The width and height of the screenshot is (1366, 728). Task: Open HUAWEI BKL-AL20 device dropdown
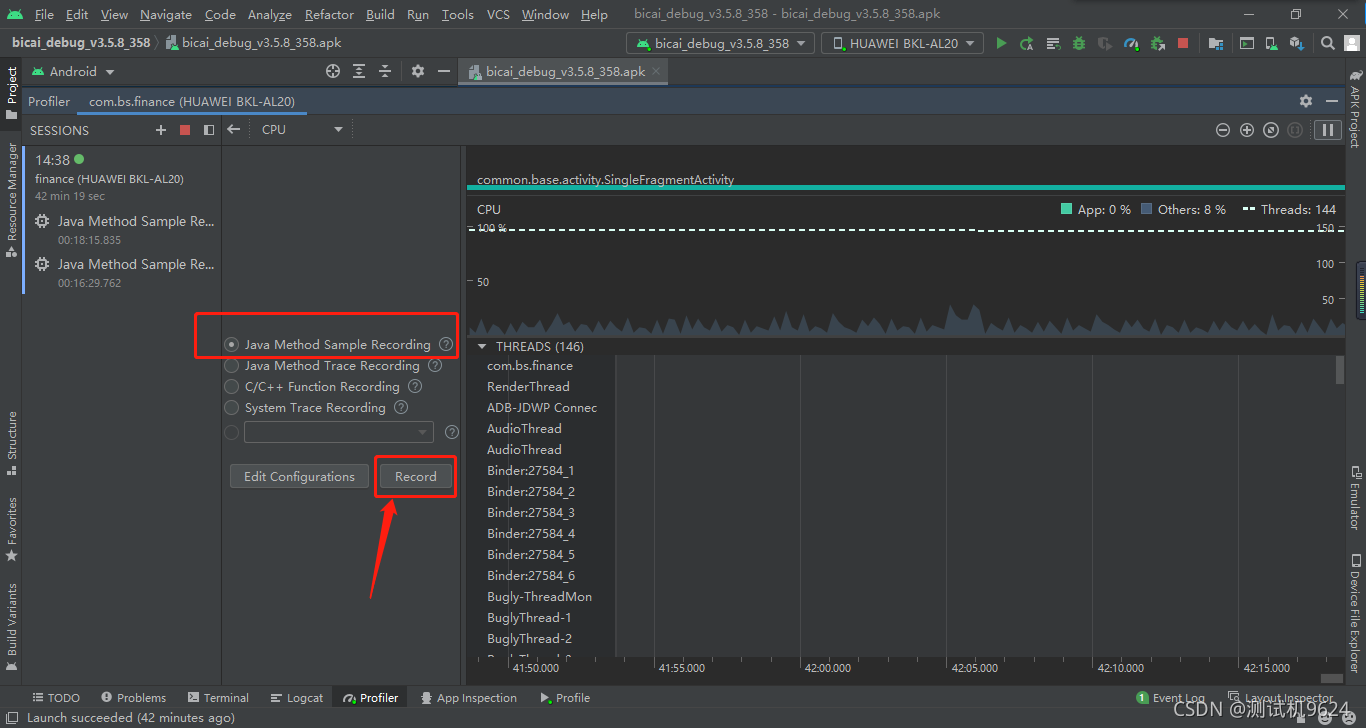click(902, 44)
